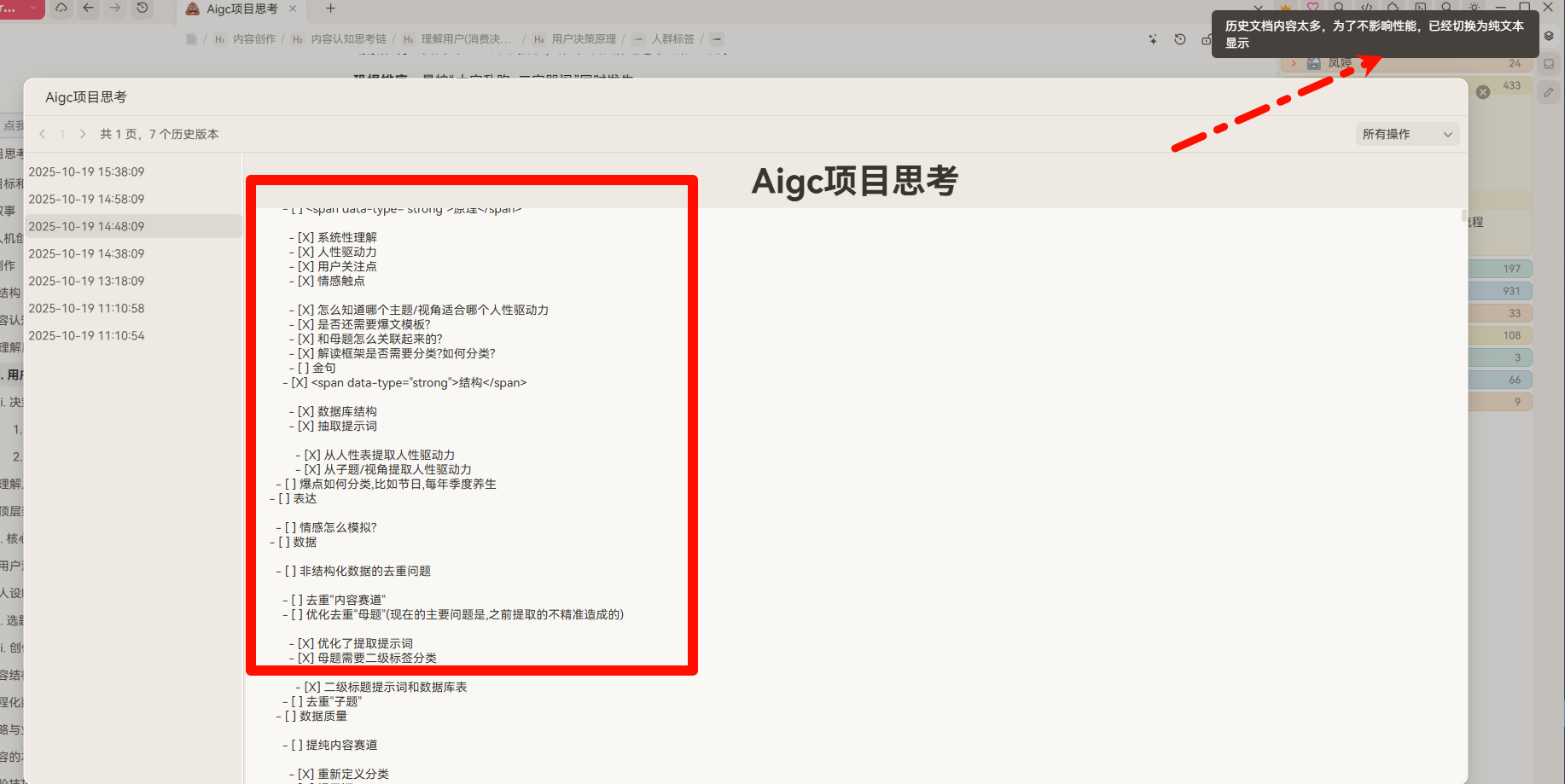1565x784 pixels.
Task: Click the cloud sync icon in top bar
Action: [61, 8]
